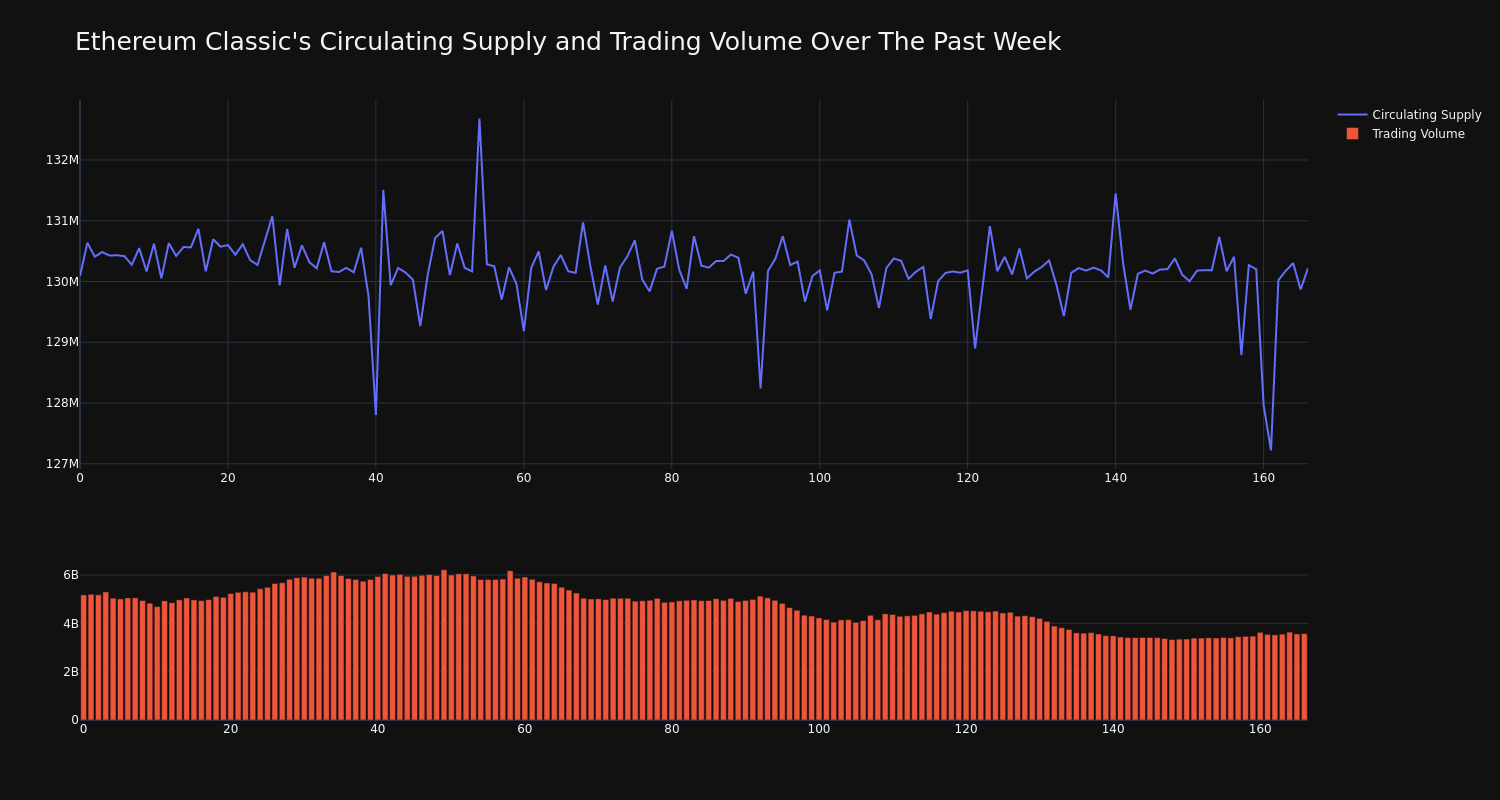Click the 129M y-axis label
This screenshot has width=1500, height=800.
point(62,342)
